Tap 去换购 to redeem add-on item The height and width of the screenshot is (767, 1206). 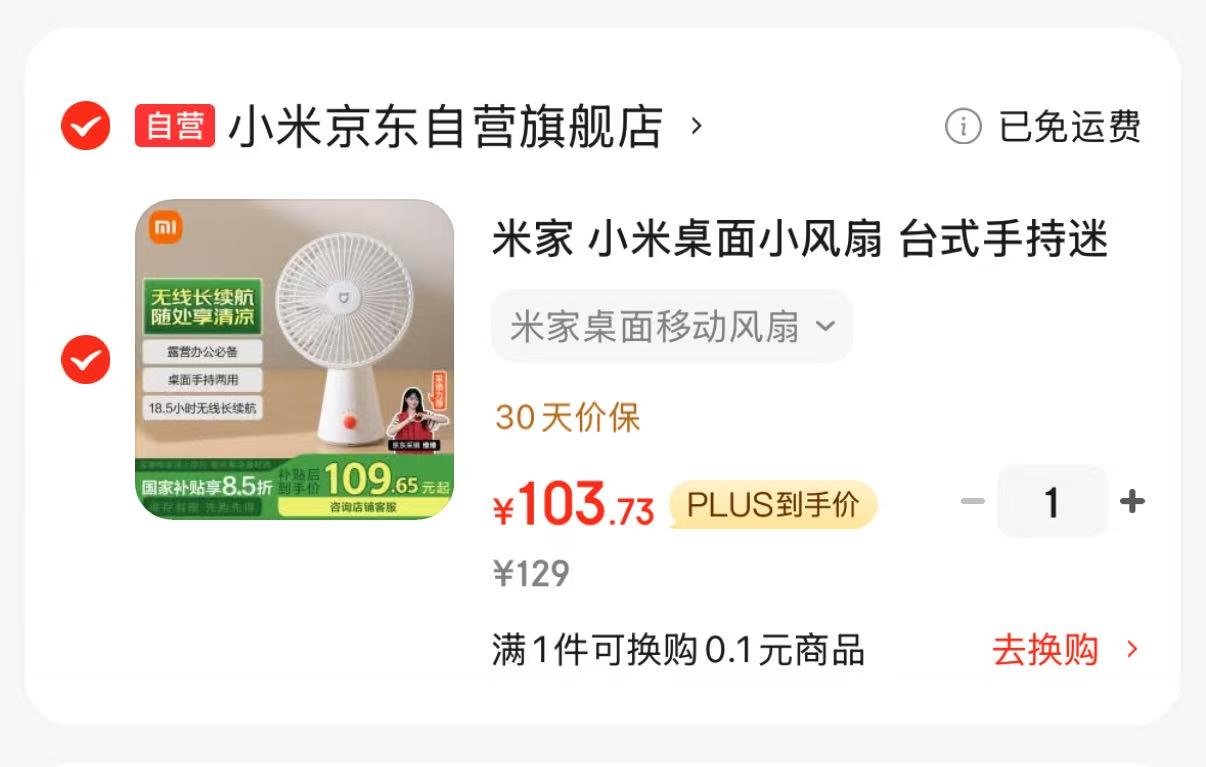pyautogui.click(x=1045, y=650)
